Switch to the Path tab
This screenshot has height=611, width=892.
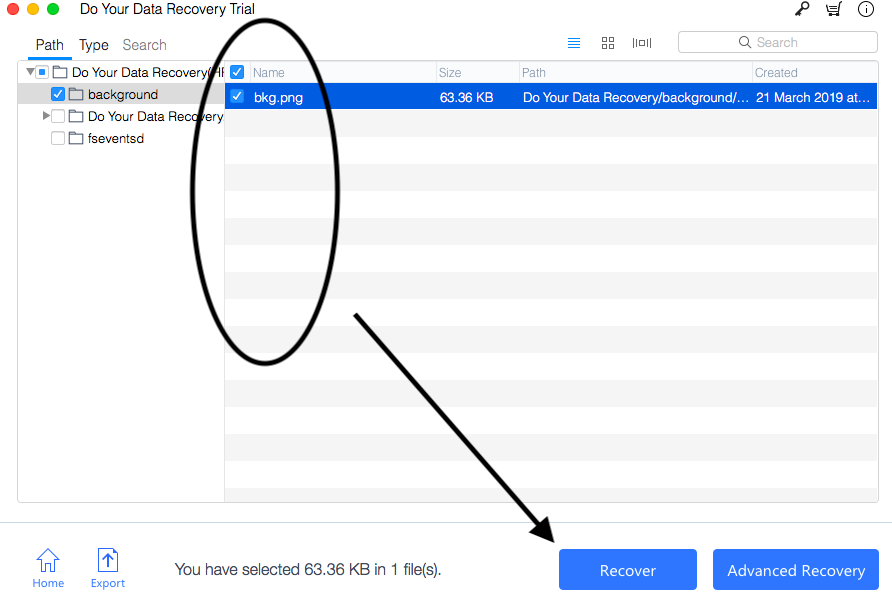tap(49, 45)
